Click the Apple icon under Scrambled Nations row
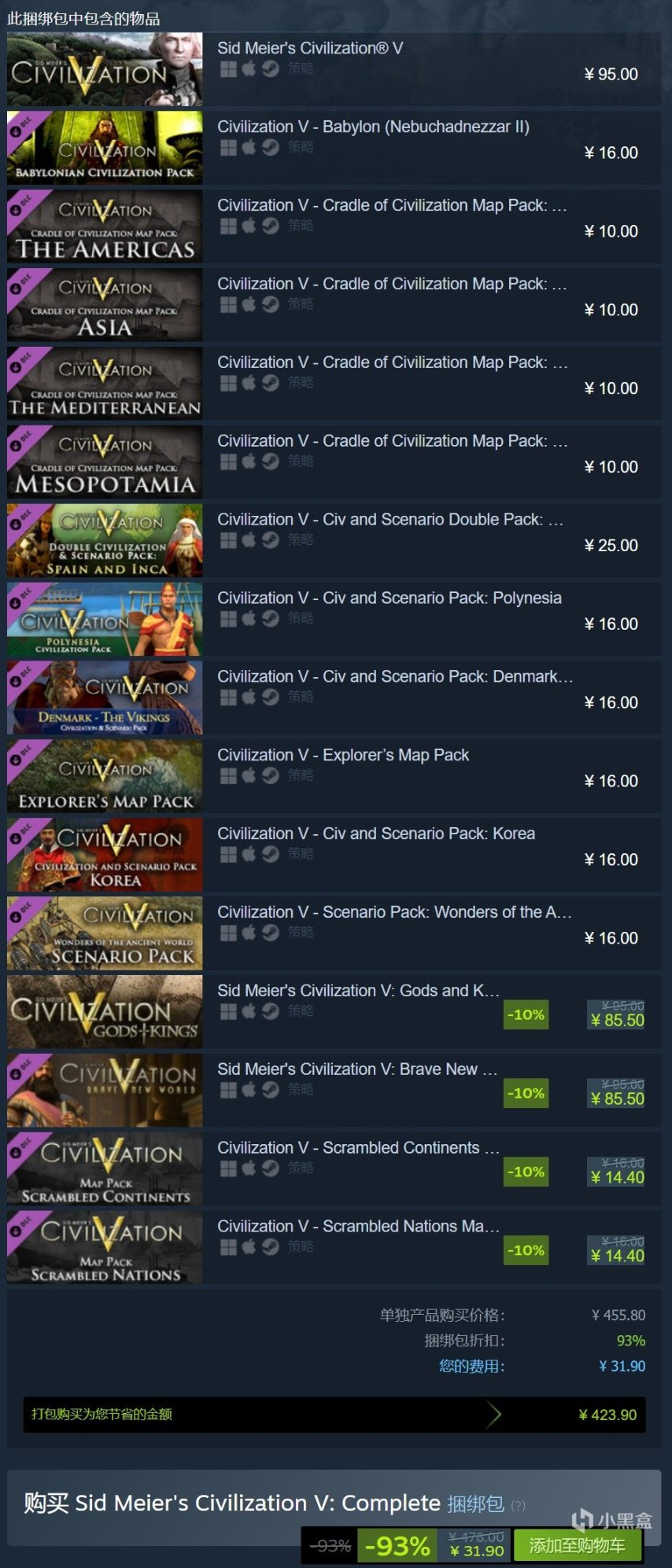672x1568 pixels. click(x=249, y=1247)
